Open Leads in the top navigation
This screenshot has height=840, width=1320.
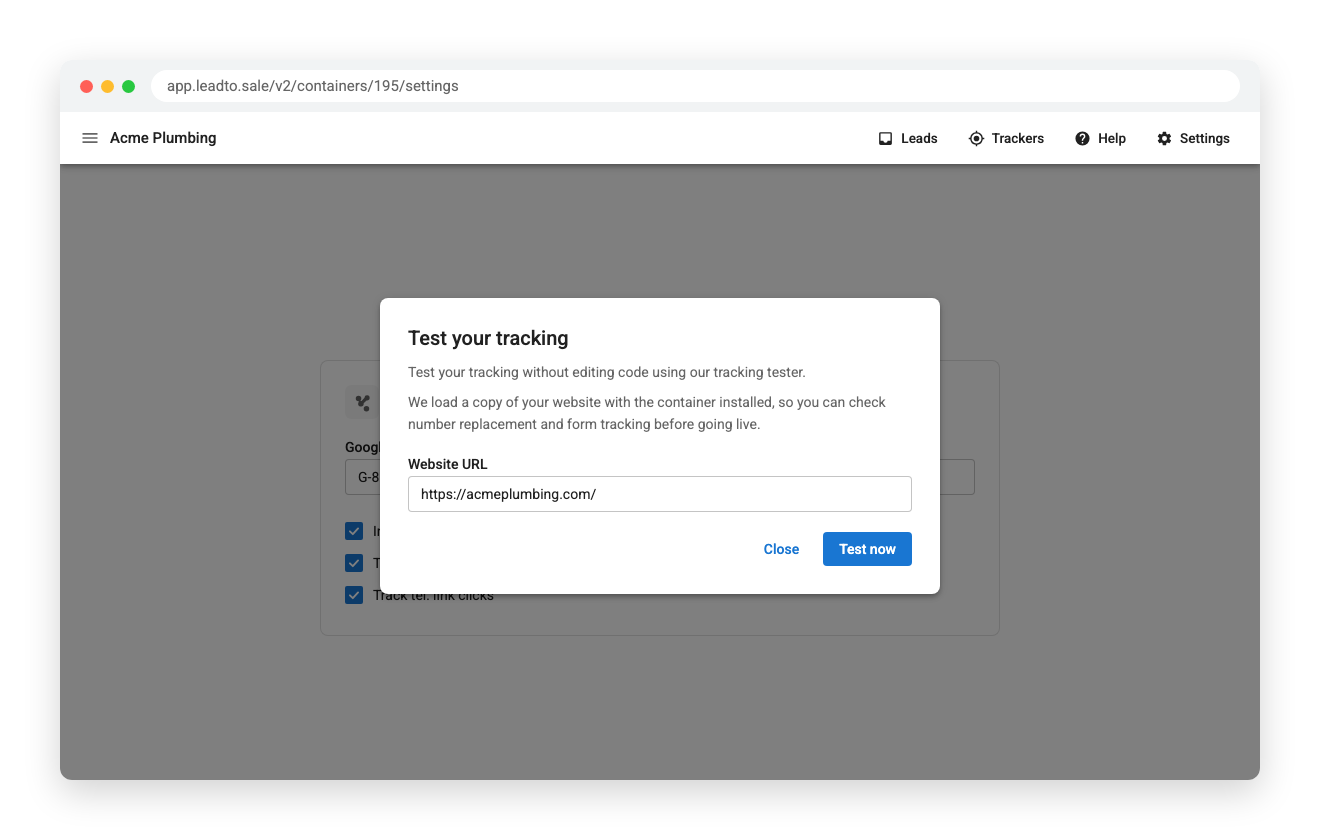click(908, 138)
